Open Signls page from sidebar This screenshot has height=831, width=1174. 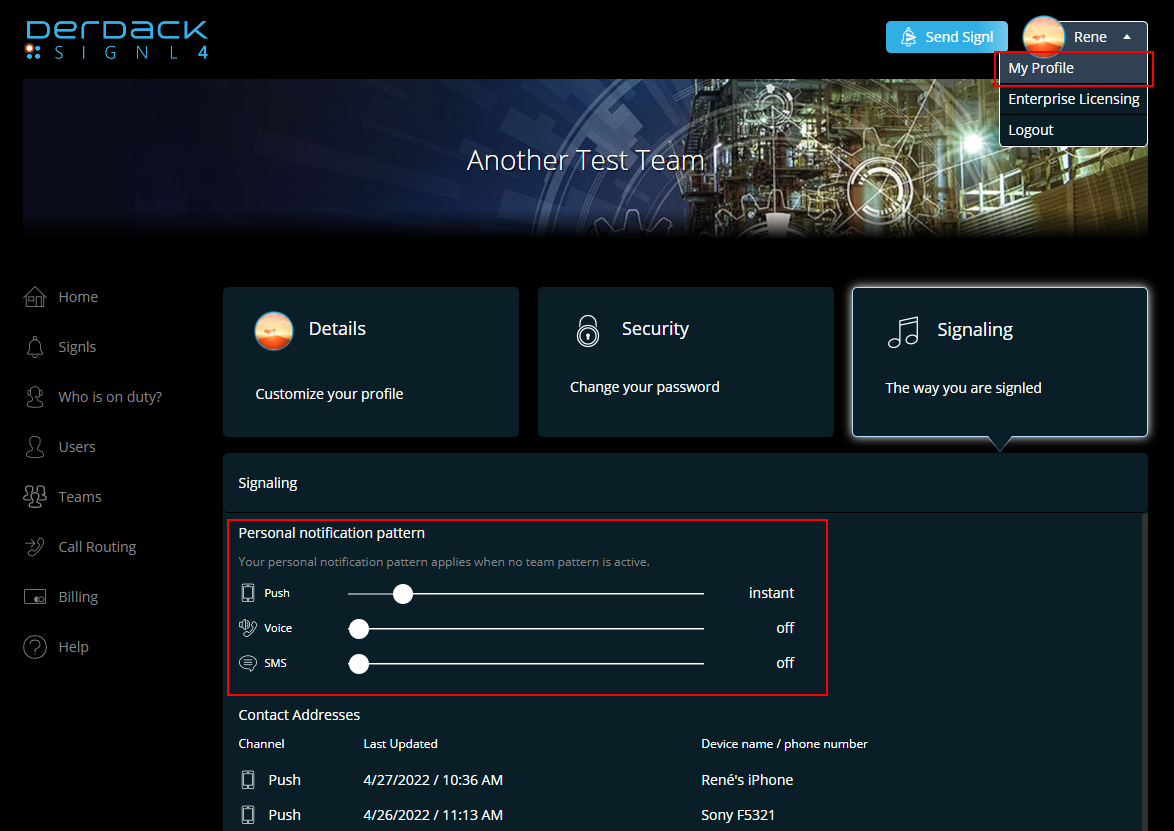(77, 347)
